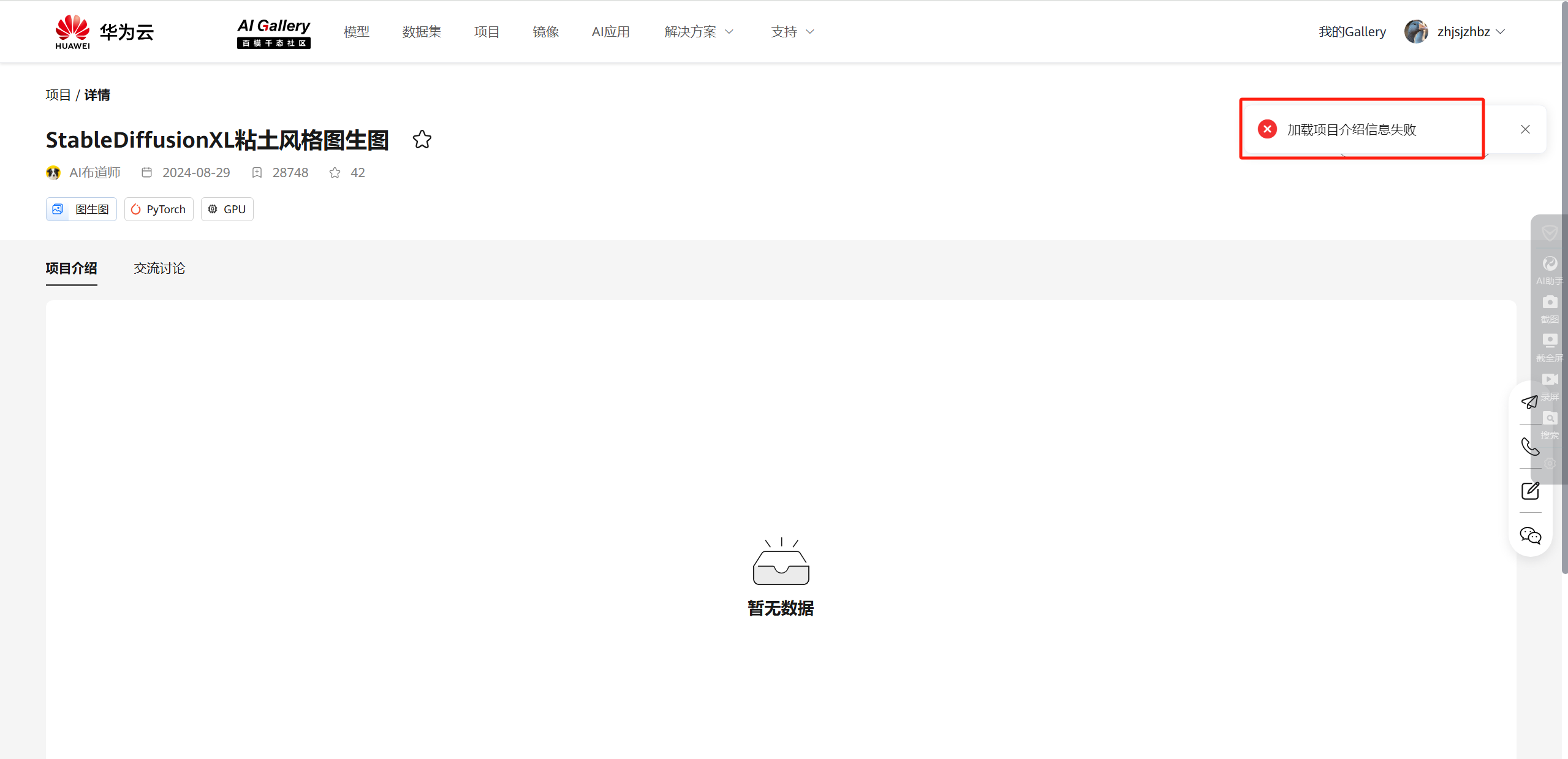The height and width of the screenshot is (759, 1568).
Task: Open the feedback edit pencil icon
Action: pyautogui.click(x=1530, y=491)
